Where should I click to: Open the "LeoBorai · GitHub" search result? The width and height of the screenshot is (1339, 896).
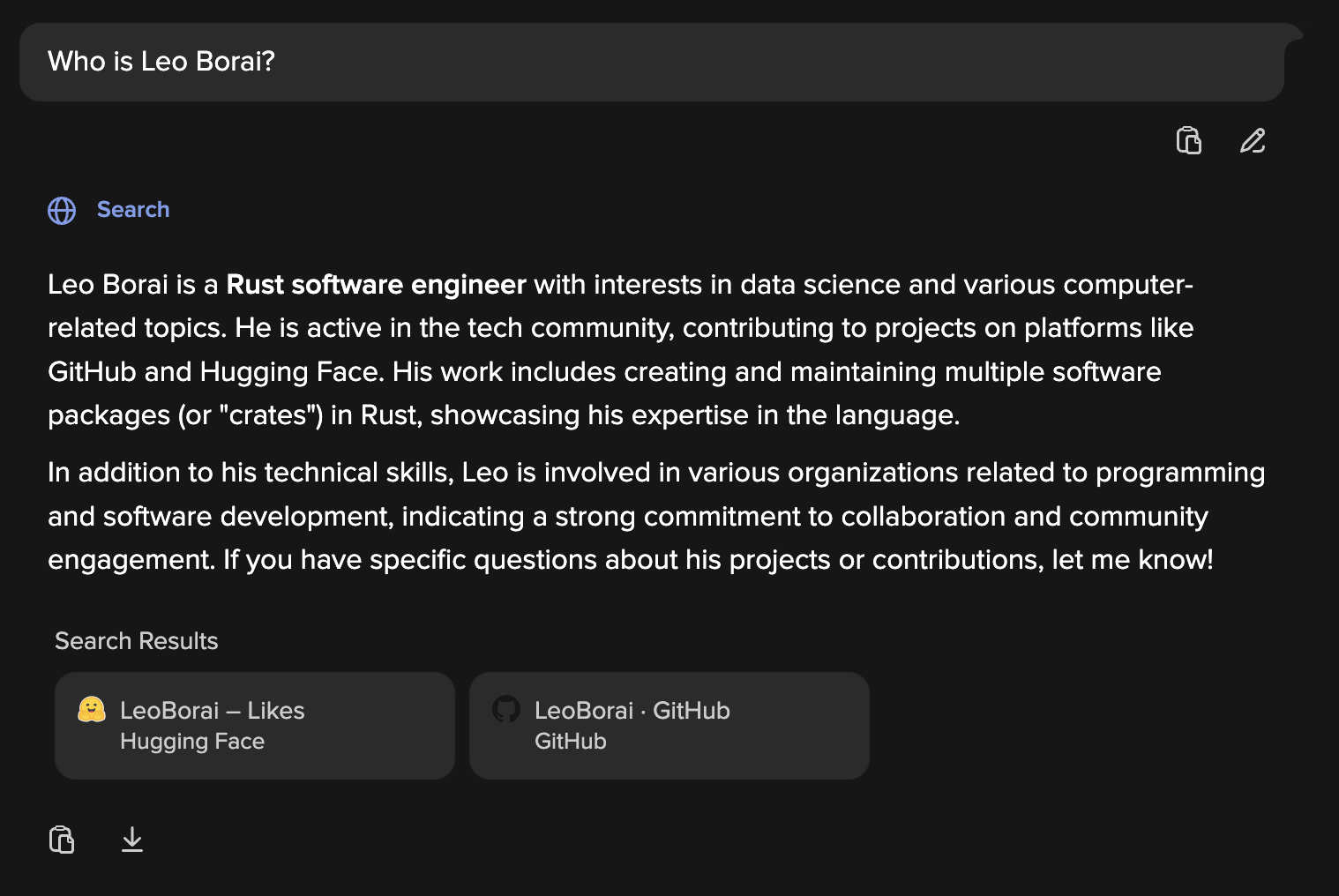click(632, 711)
